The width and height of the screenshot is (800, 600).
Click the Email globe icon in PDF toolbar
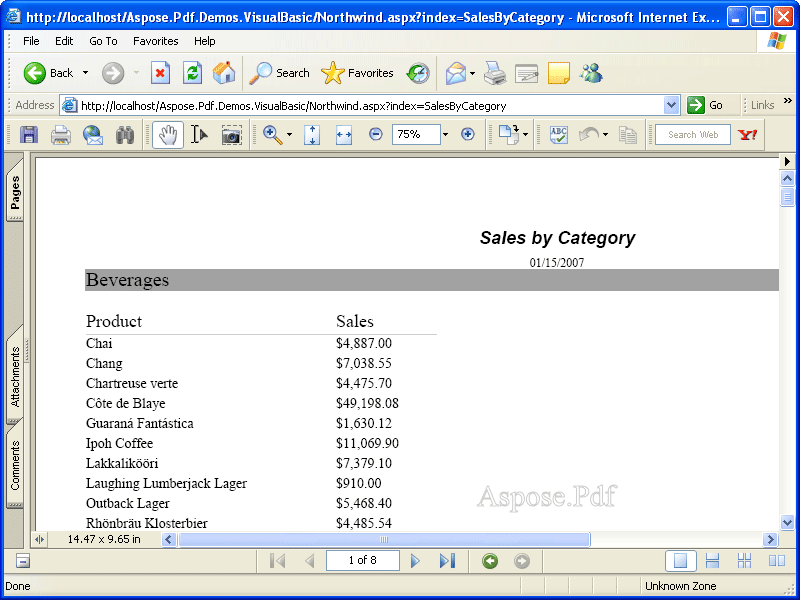pyautogui.click(x=93, y=135)
